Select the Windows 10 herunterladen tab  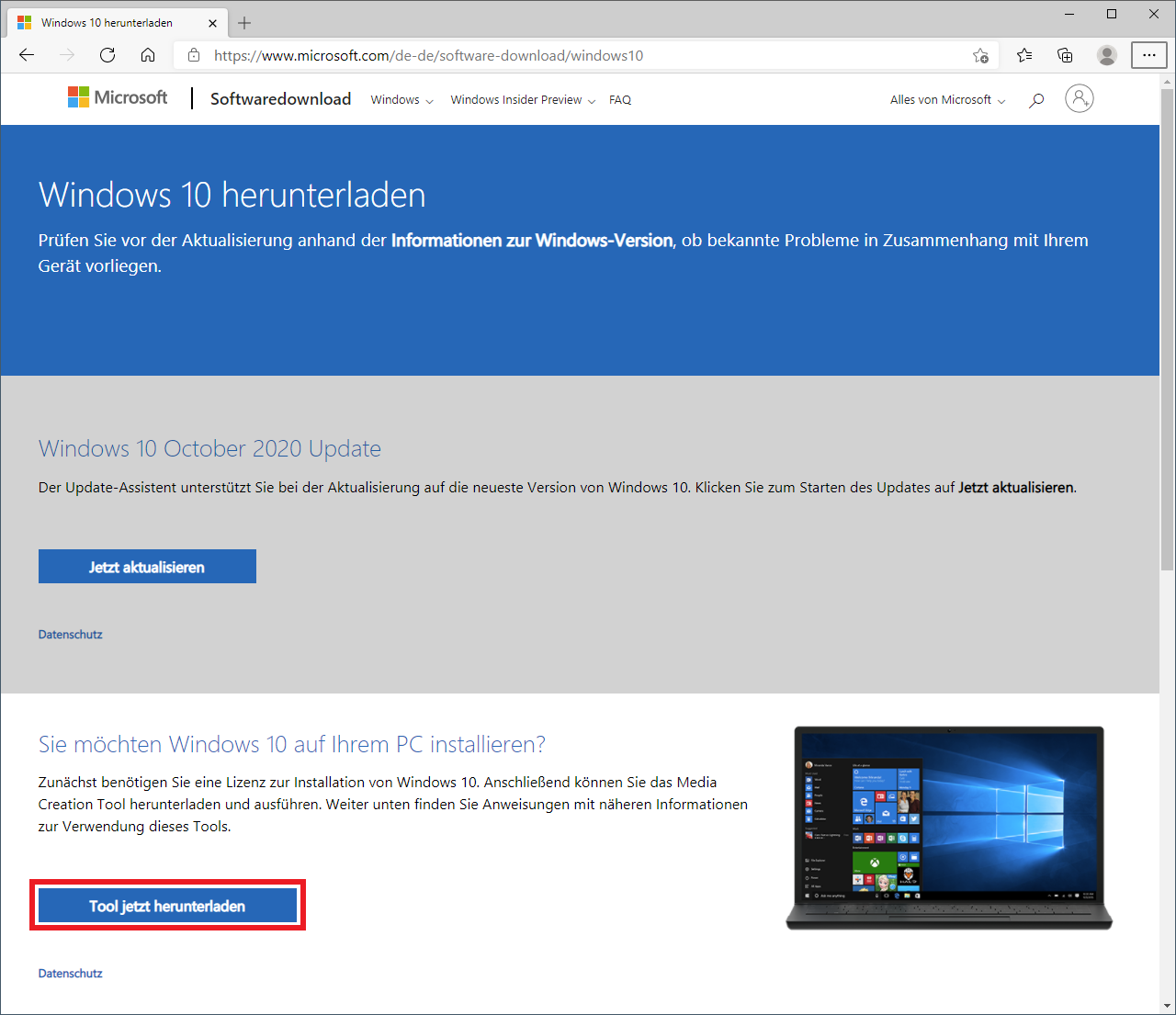[x=118, y=23]
